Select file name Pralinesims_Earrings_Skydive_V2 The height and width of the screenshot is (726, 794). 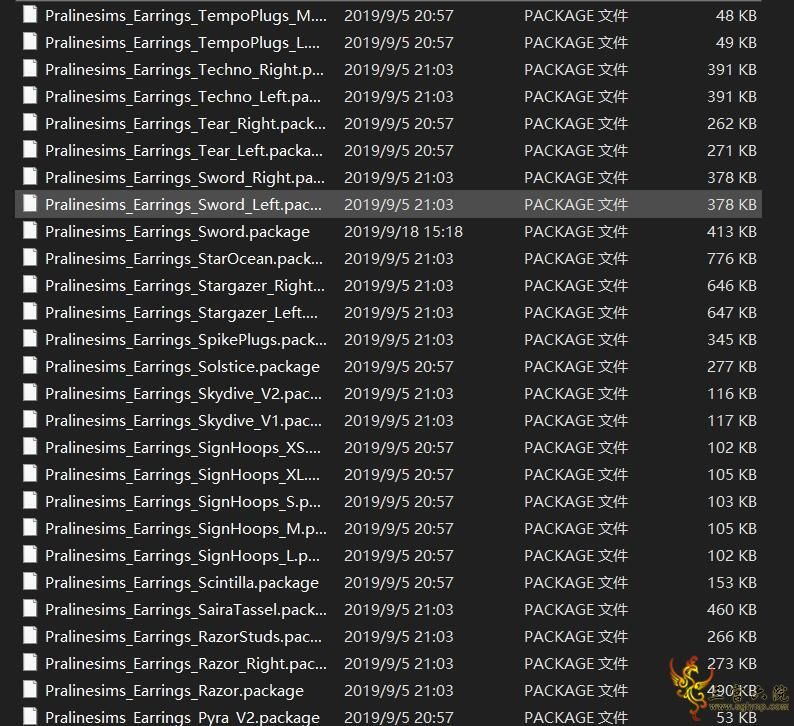pos(183,394)
